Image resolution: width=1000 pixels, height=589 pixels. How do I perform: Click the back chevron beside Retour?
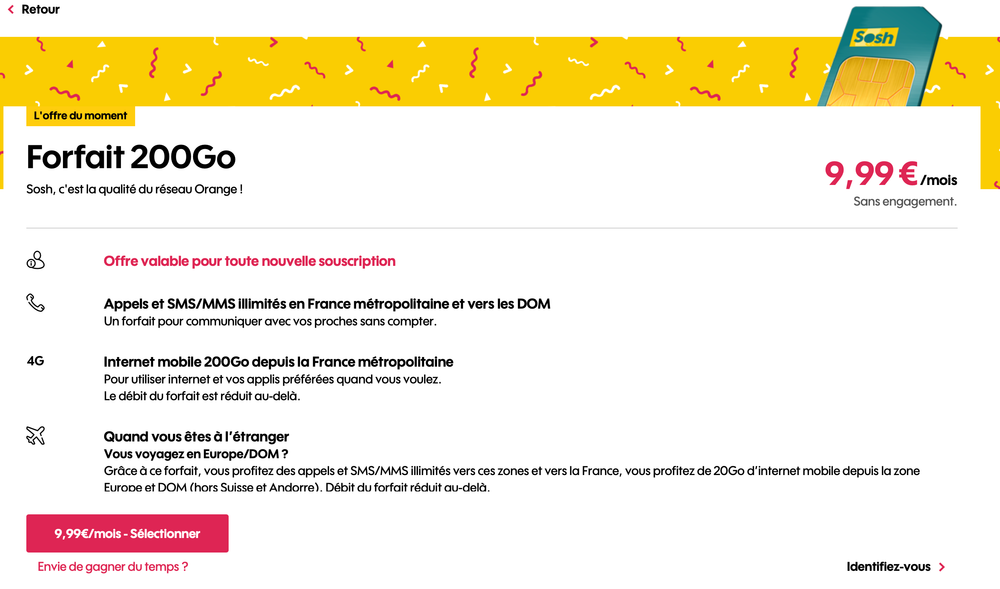(x=11, y=10)
